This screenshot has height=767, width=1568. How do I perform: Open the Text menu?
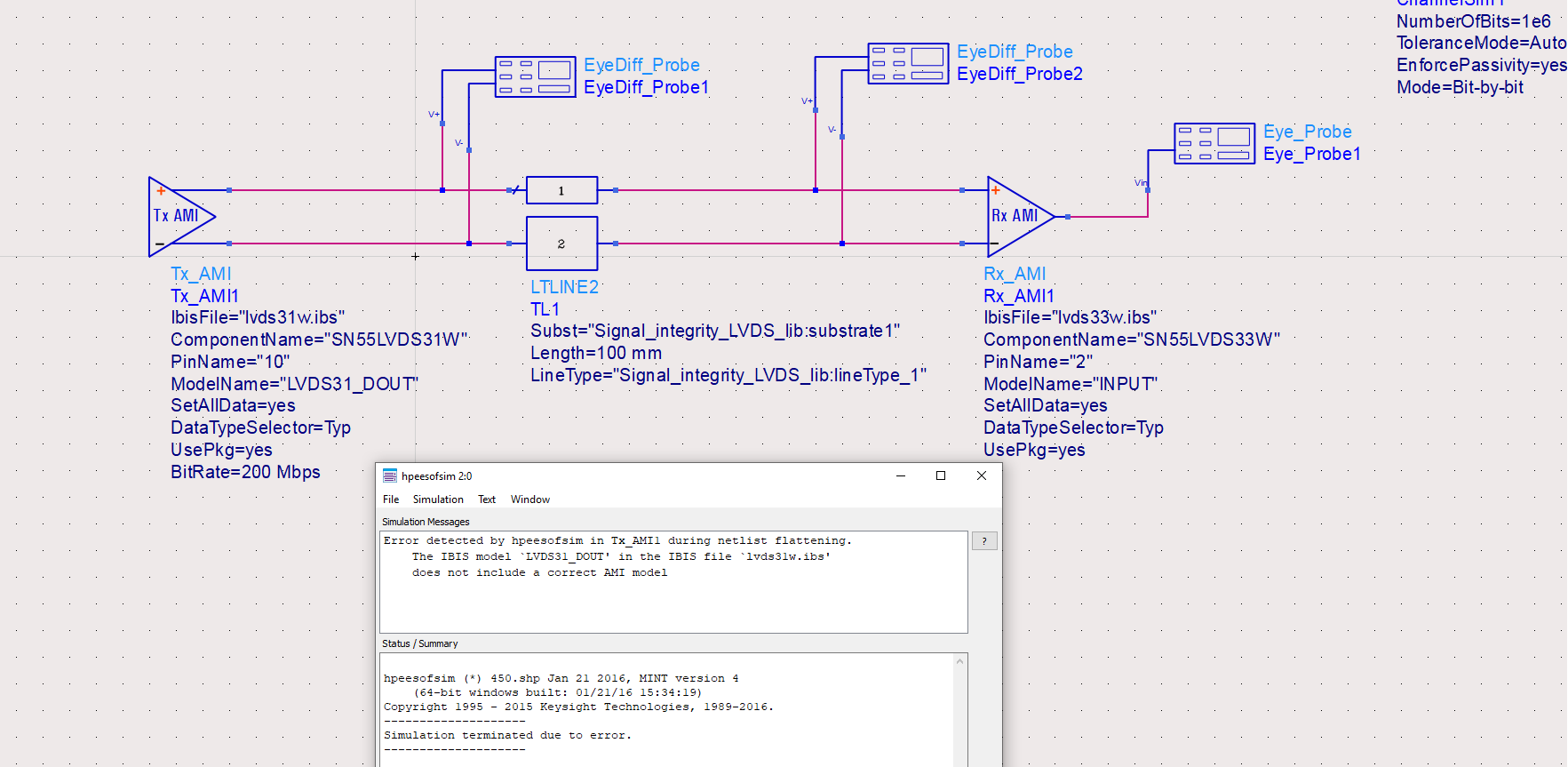point(487,499)
